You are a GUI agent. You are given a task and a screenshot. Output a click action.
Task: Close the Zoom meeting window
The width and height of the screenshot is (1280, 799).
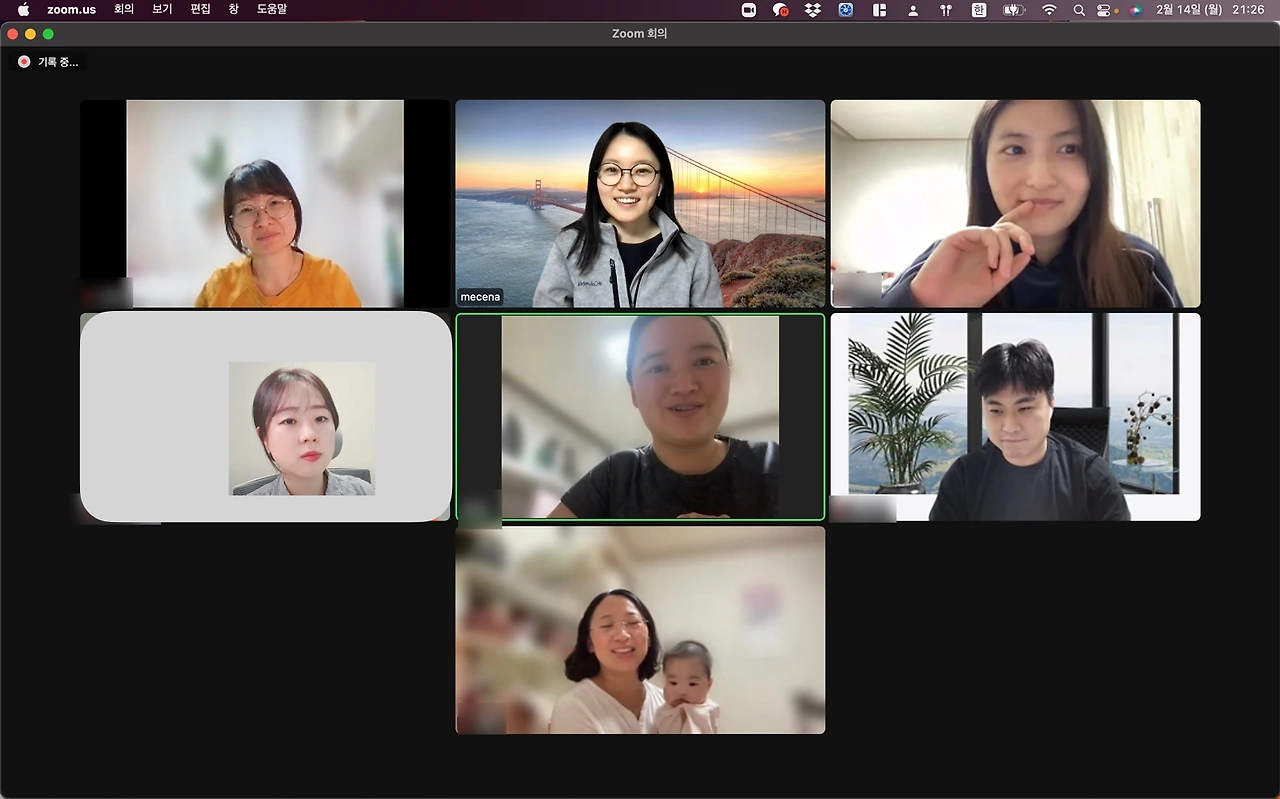pyautogui.click(x=13, y=34)
